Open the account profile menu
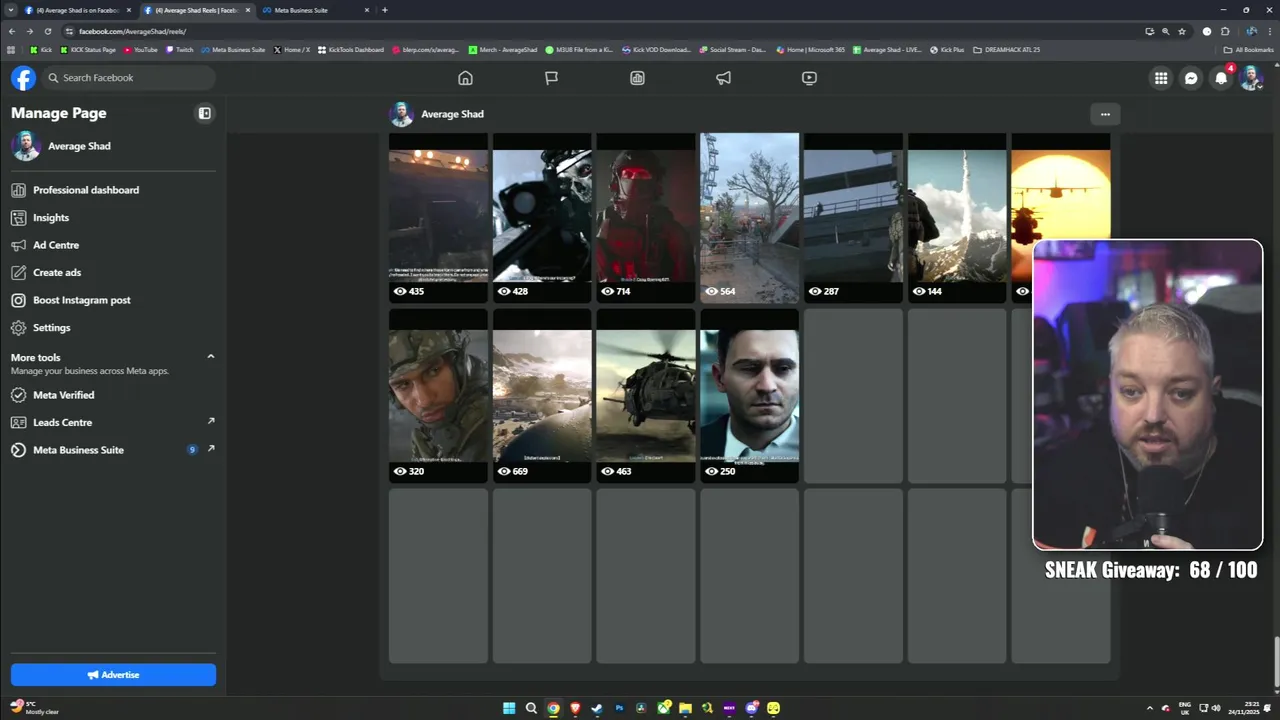1280x720 pixels. tap(1251, 78)
